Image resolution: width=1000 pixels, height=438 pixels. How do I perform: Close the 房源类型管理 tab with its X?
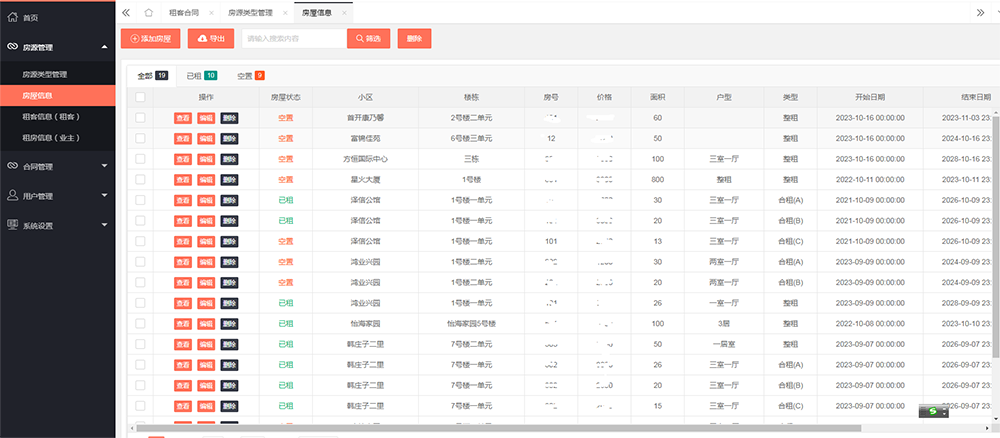click(282, 13)
